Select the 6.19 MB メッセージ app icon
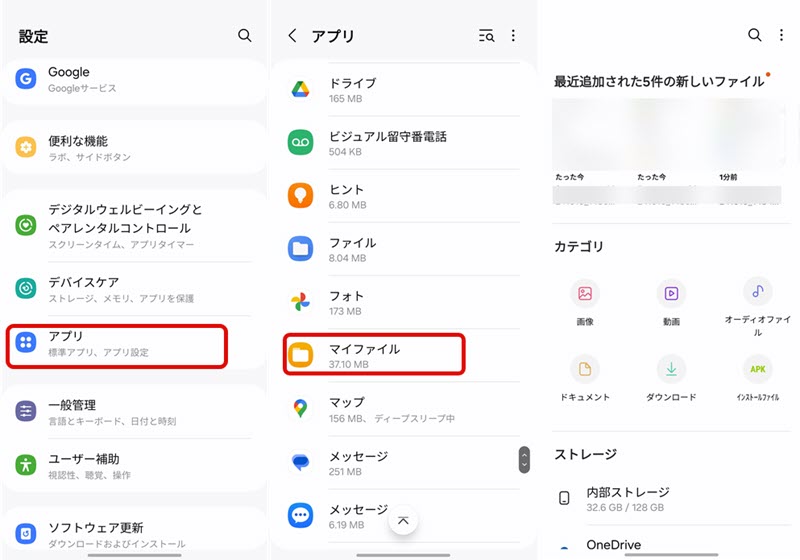 coord(301,515)
